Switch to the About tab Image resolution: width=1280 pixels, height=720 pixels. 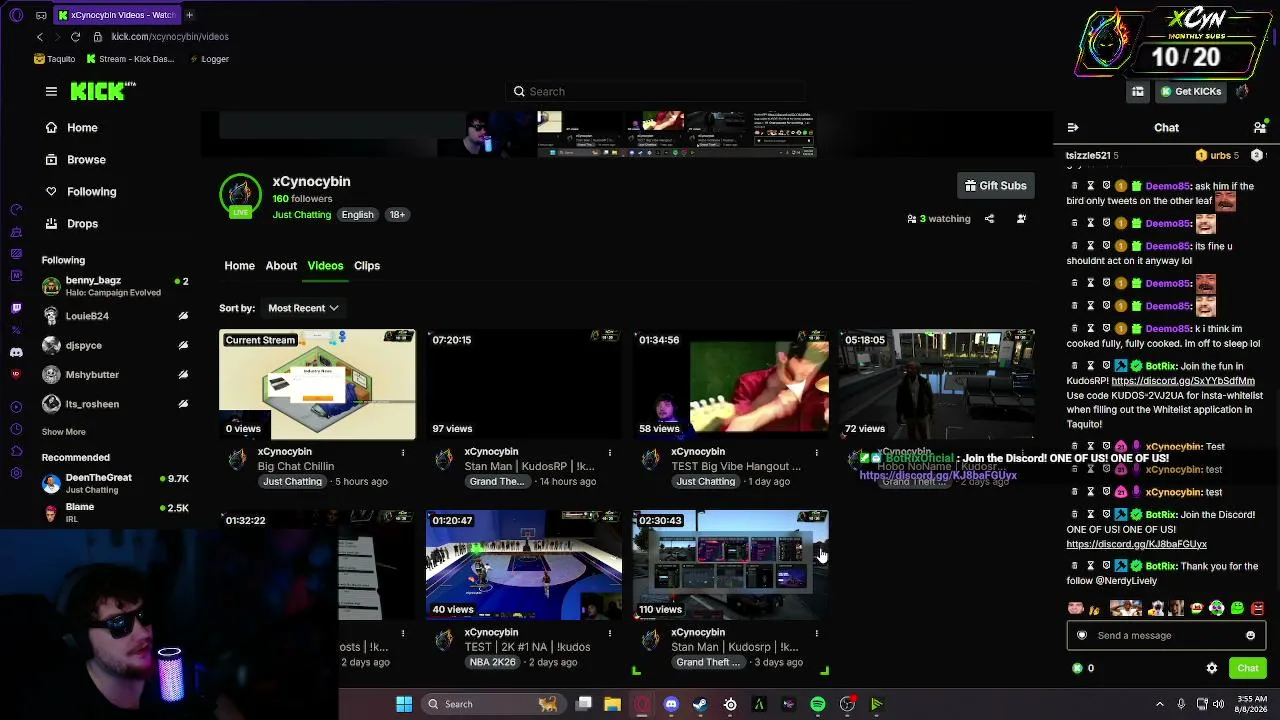click(281, 266)
